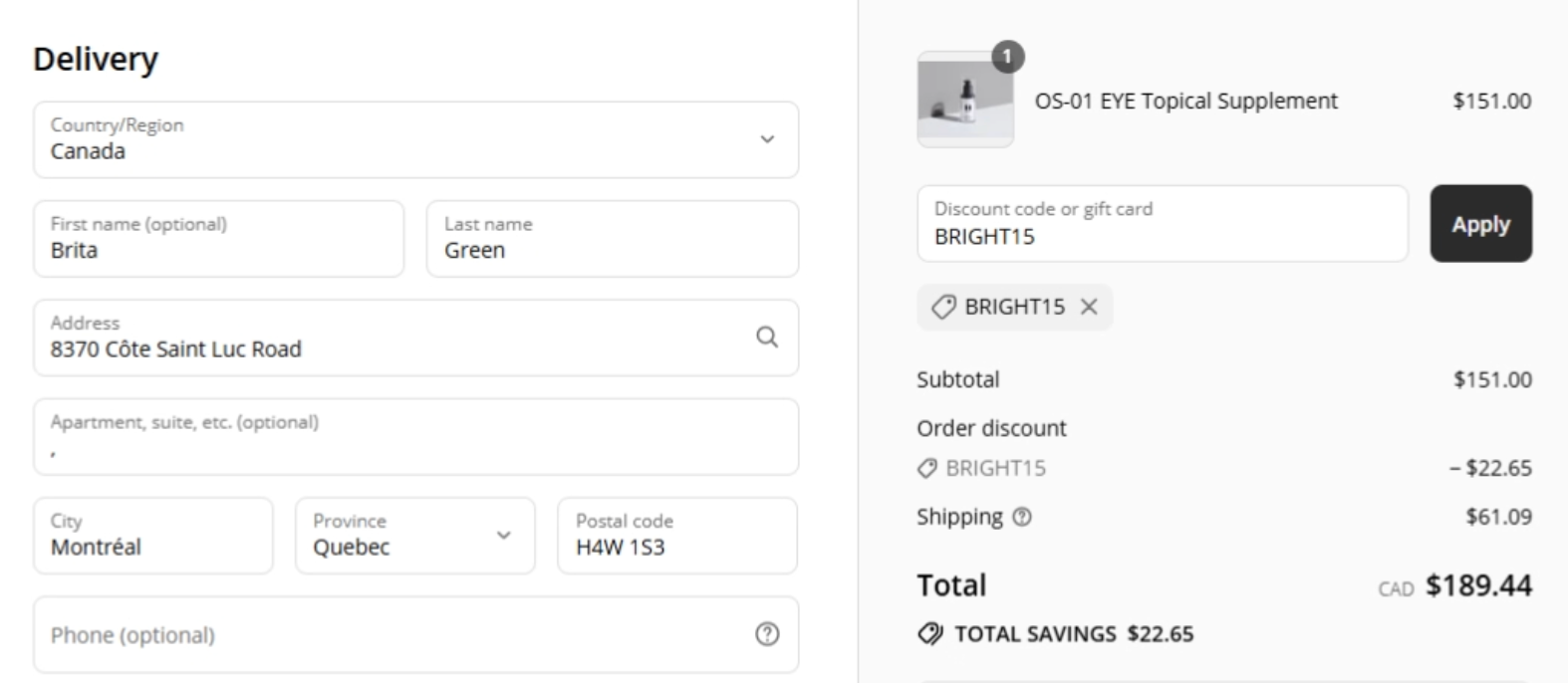Click the Apartment, suite field
Image resolution: width=1568 pixels, height=683 pixels.
coord(415,437)
